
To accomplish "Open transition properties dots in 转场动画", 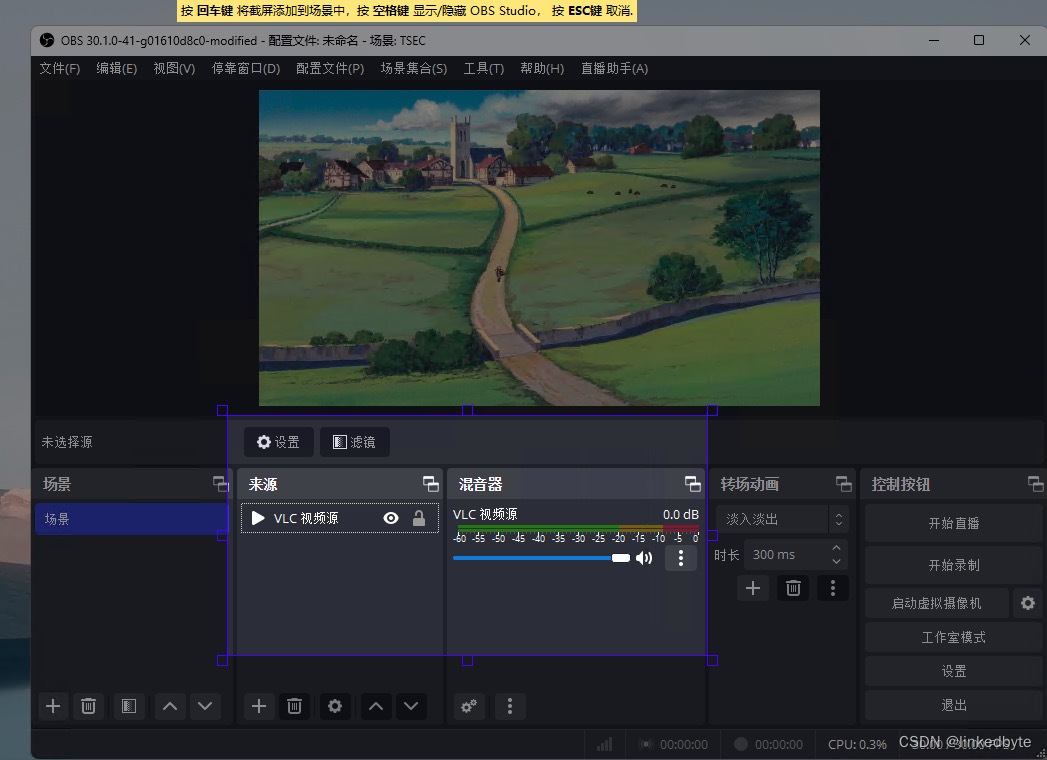I will pyautogui.click(x=832, y=588).
